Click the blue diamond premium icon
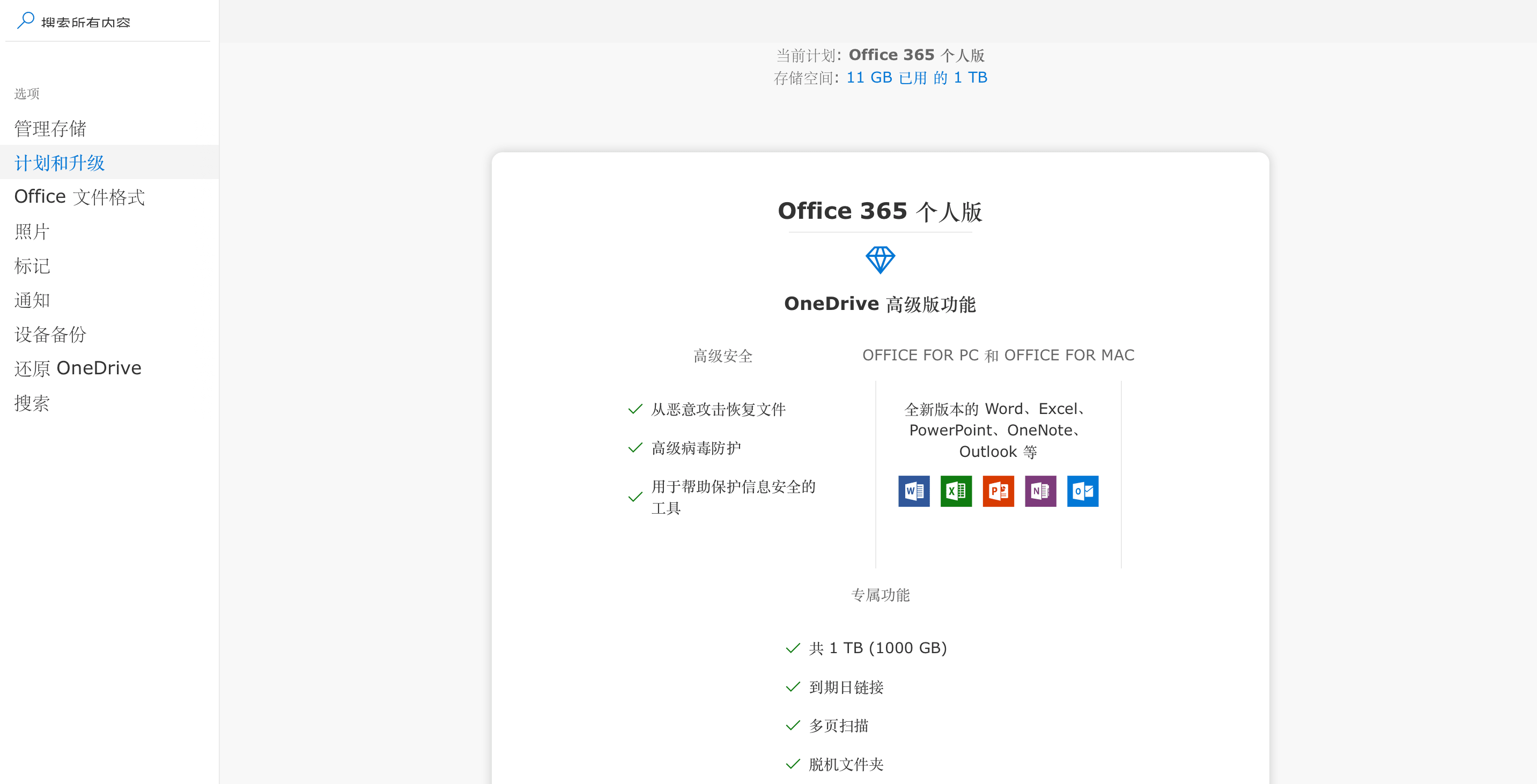Image resolution: width=1537 pixels, height=784 pixels. point(880,260)
